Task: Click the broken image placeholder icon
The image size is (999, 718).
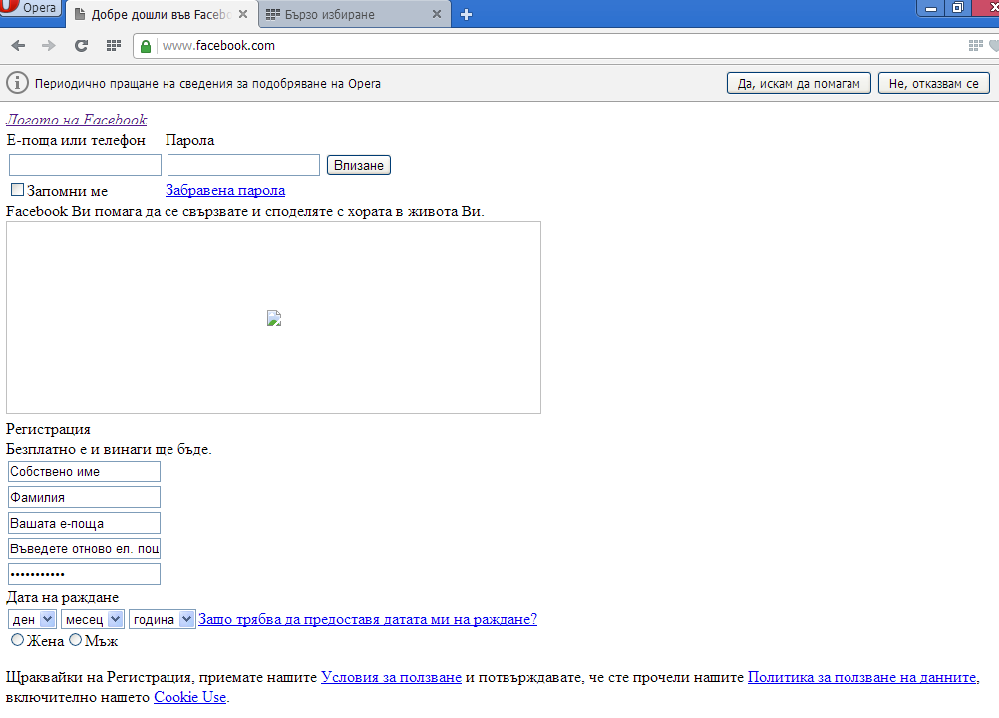Action: pos(274,318)
